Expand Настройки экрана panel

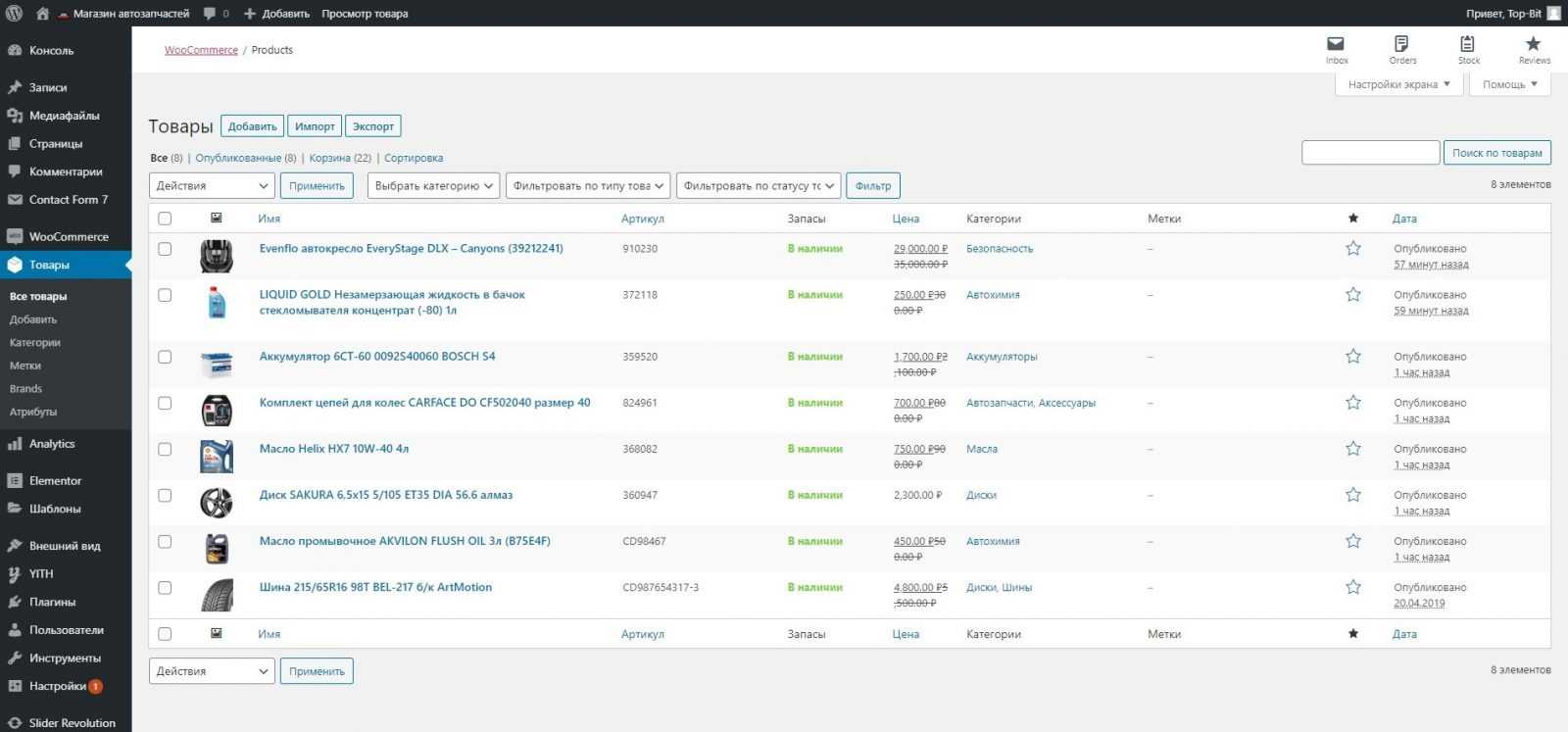pos(1398,84)
